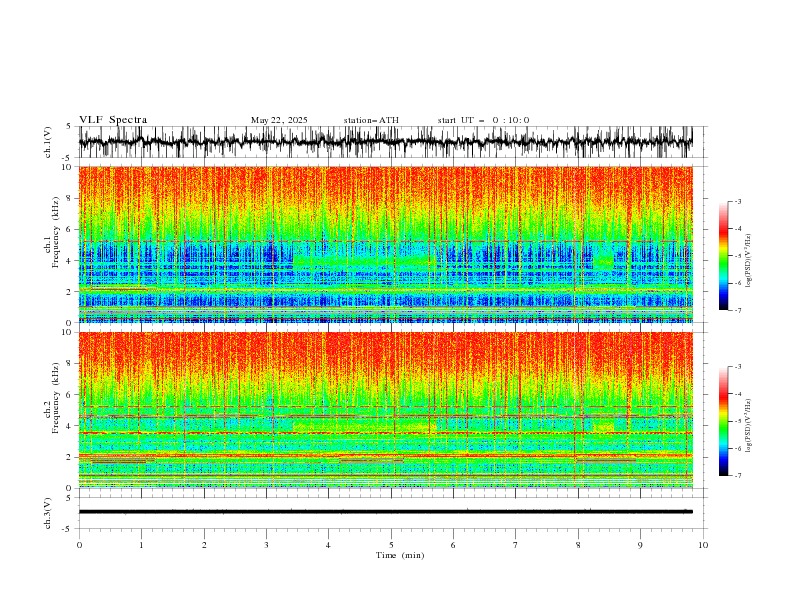Click the 'ch.1(V)' waveform axis label
This screenshot has height=612, width=792.
(x=48, y=142)
